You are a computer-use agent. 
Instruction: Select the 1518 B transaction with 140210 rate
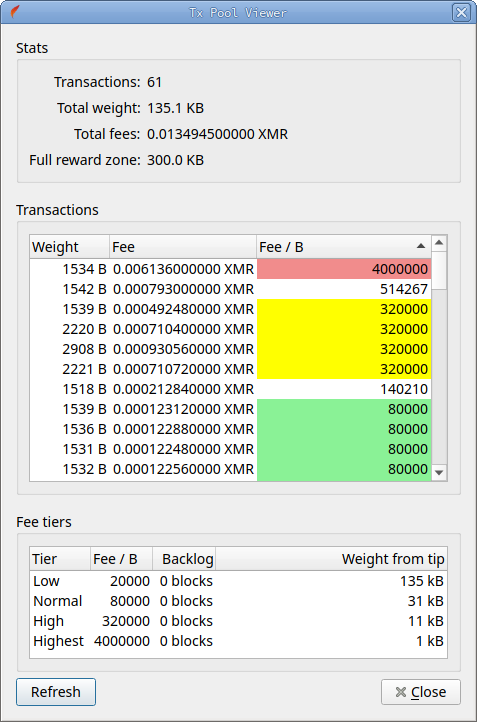(231, 389)
